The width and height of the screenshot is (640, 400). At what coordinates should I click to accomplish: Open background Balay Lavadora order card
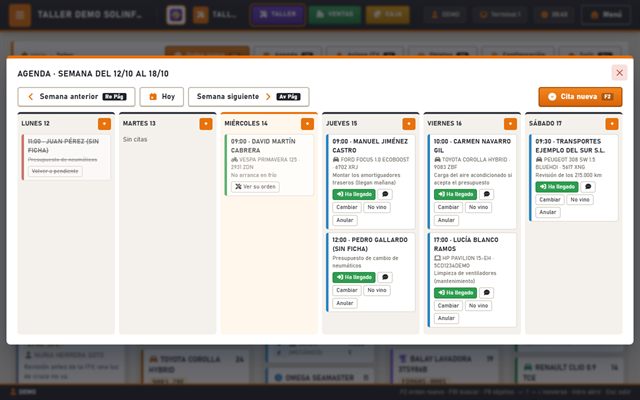[445, 366]
